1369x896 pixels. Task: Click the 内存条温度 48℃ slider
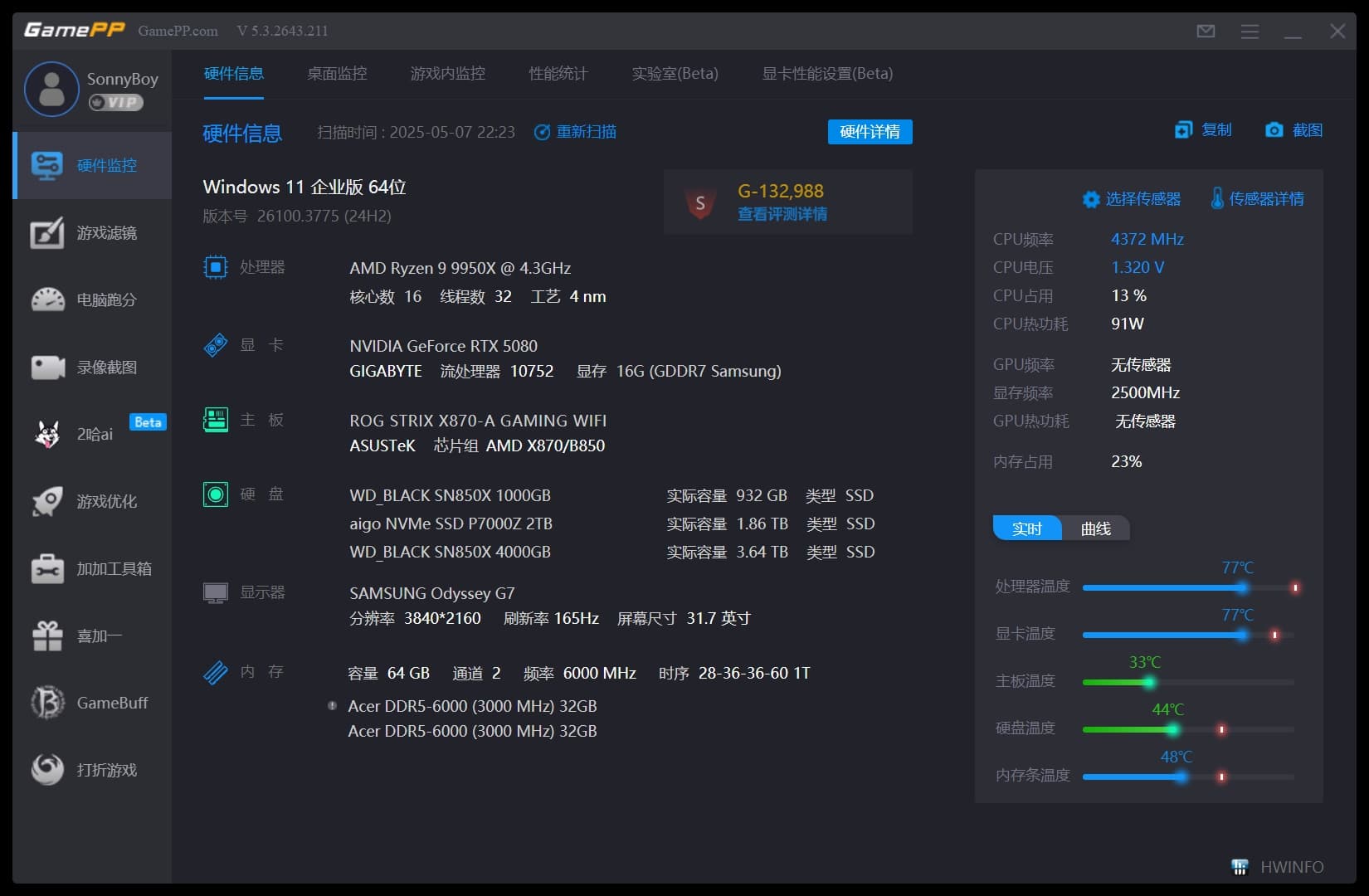1189,777
